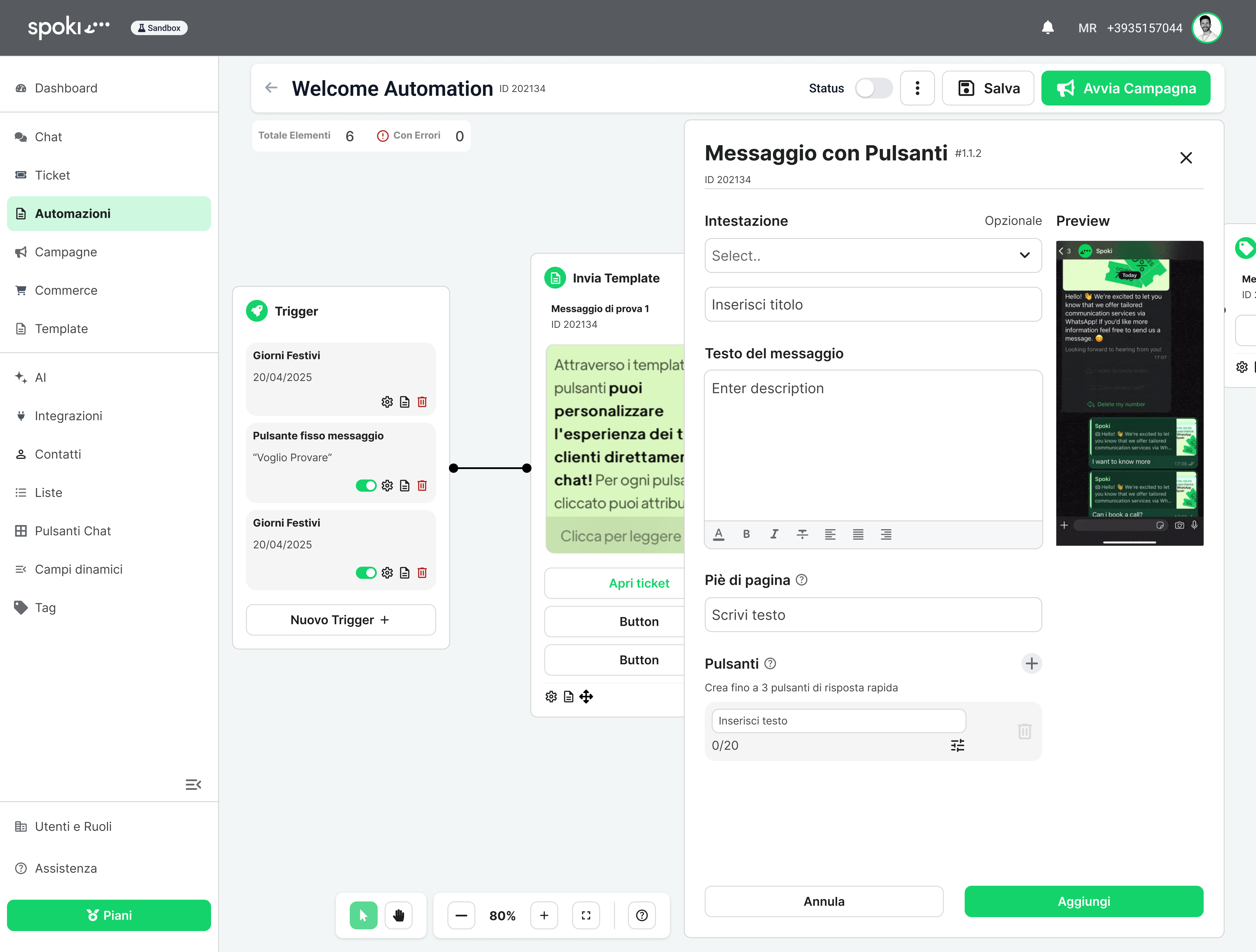Image resolution: width=1256 pixels, height=952 pixels.
Task: Open Assistenza in the sidebar
Action: (109, 868)
